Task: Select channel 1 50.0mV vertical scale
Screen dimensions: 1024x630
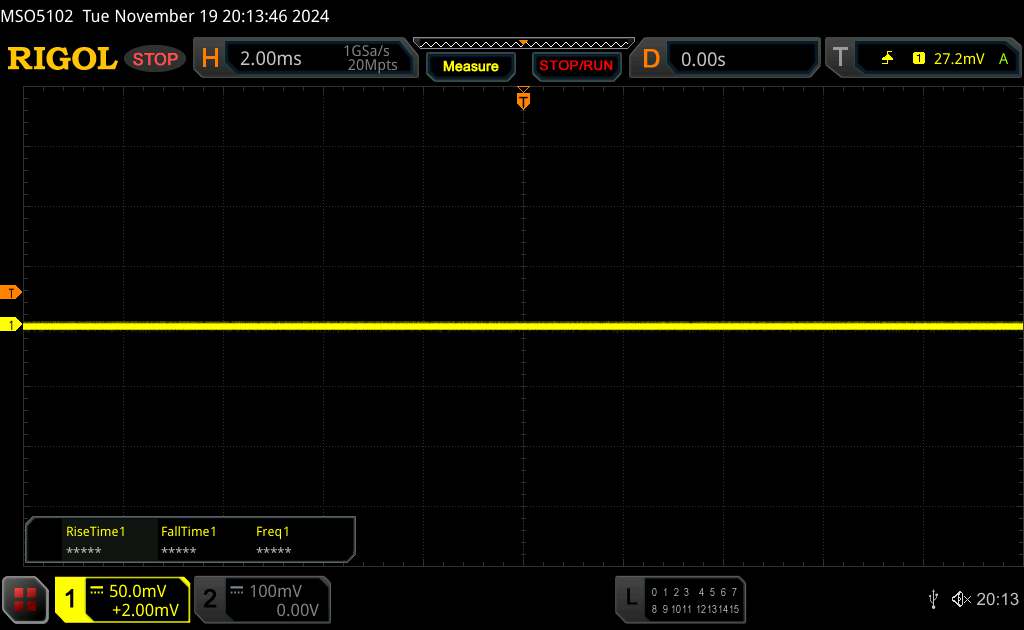Action: [x=138, y=591]
